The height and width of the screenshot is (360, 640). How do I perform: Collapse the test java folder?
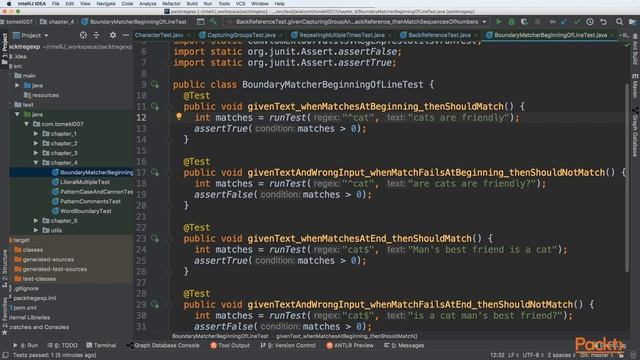coord(18,114)
